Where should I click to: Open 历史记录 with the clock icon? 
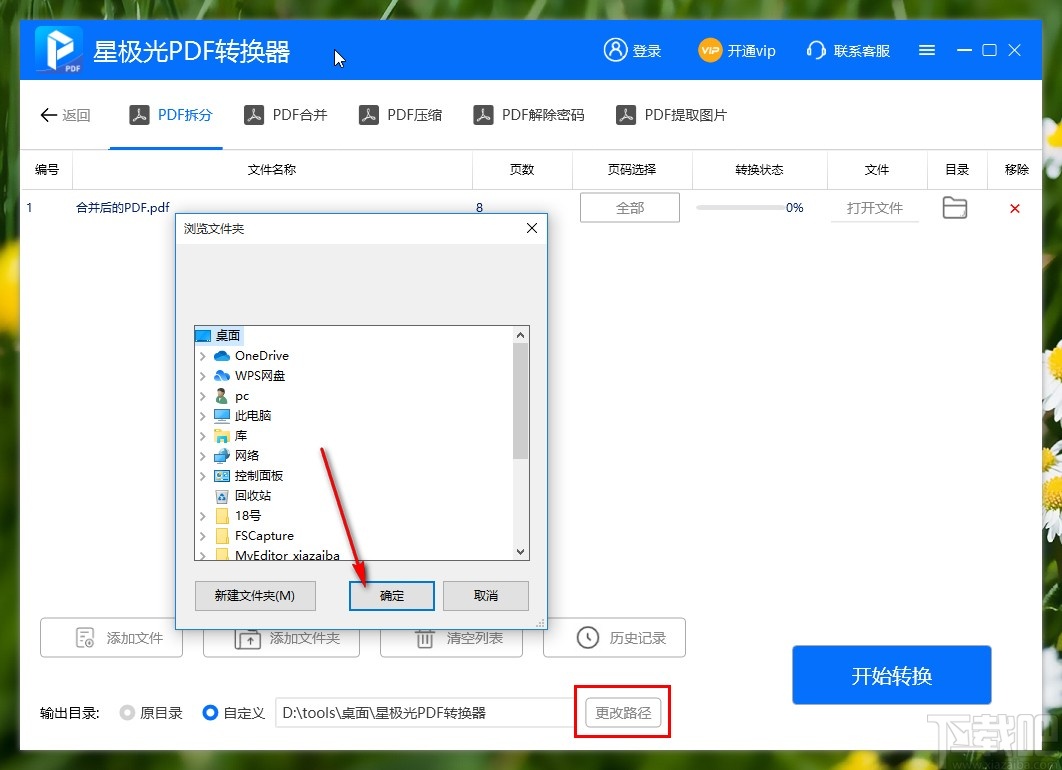(585, 638)
